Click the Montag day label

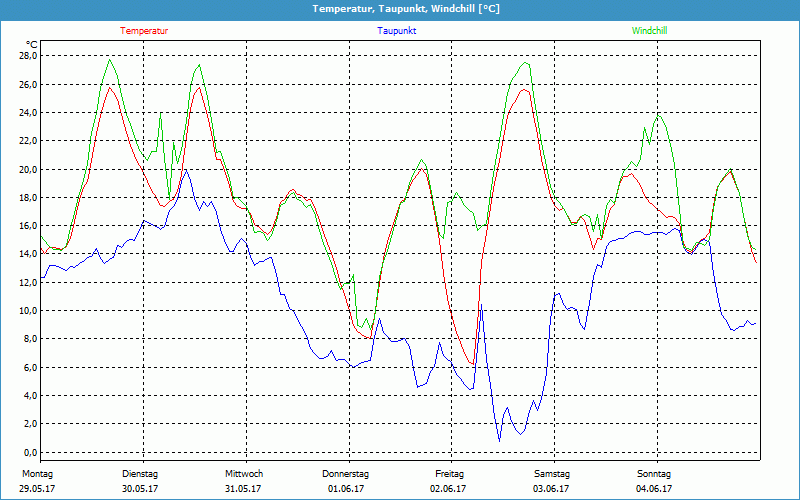37,474
